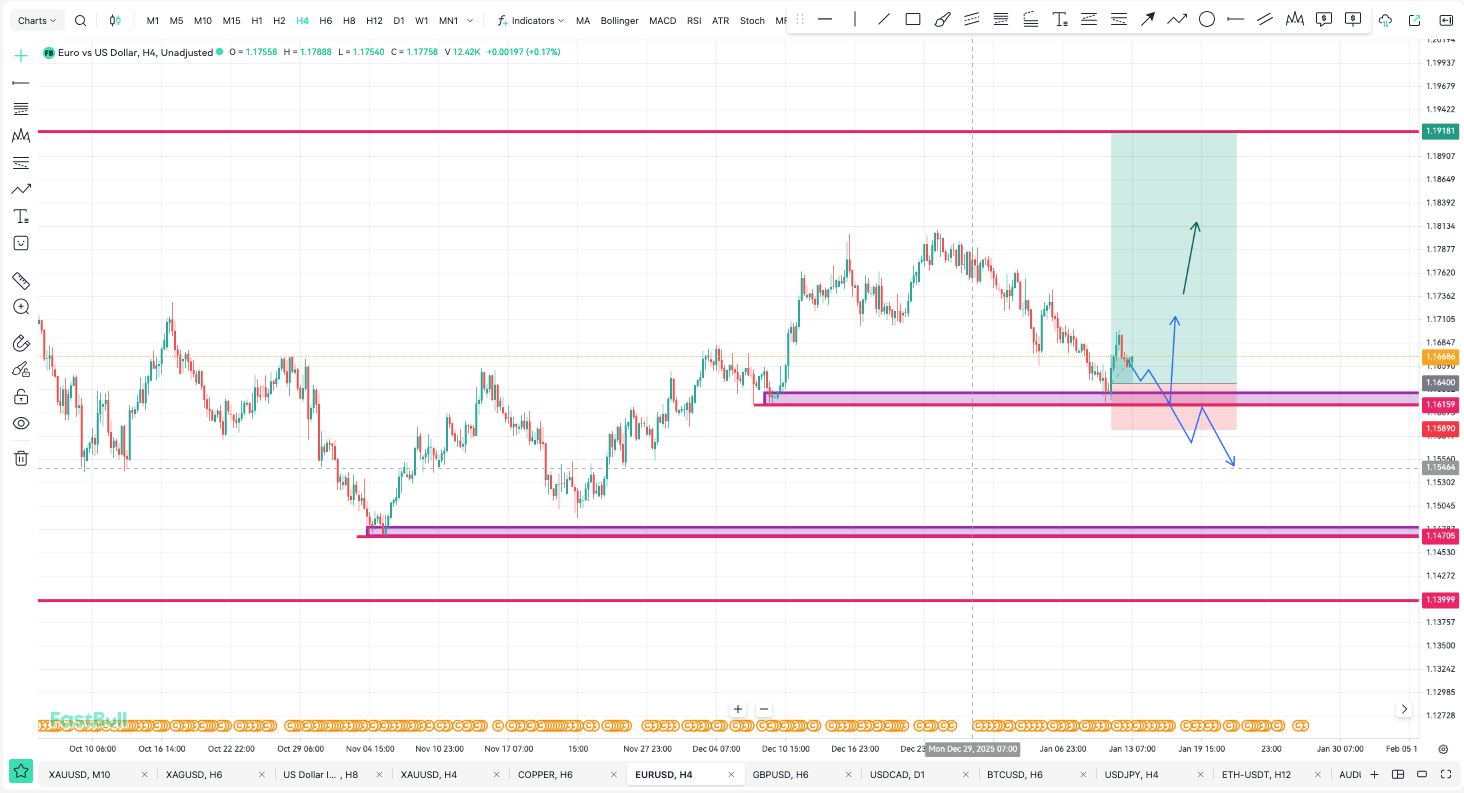This screenshot has height=793, width=1464.
Task: Select the ruler measure tool in sidebar
Action: click(21, 281)
